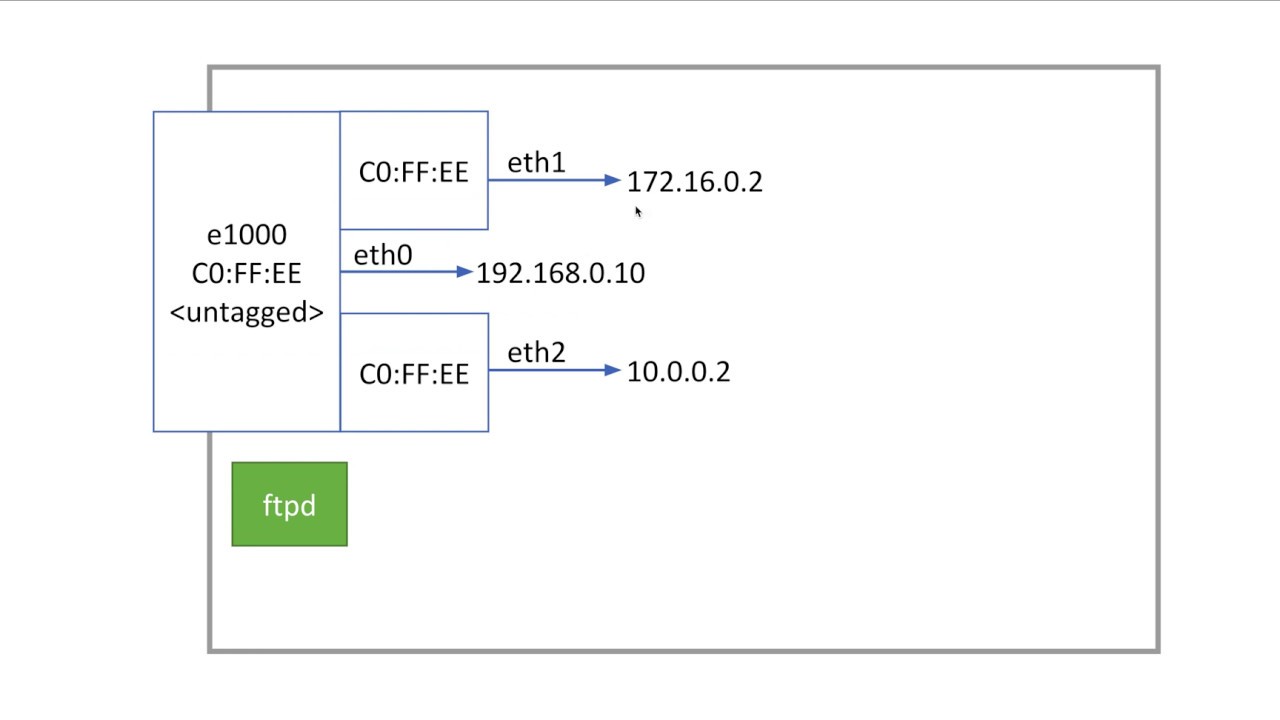Click the green ftpd box
The width and height of the screenshot is (1280, 720).
coord(289,504)
